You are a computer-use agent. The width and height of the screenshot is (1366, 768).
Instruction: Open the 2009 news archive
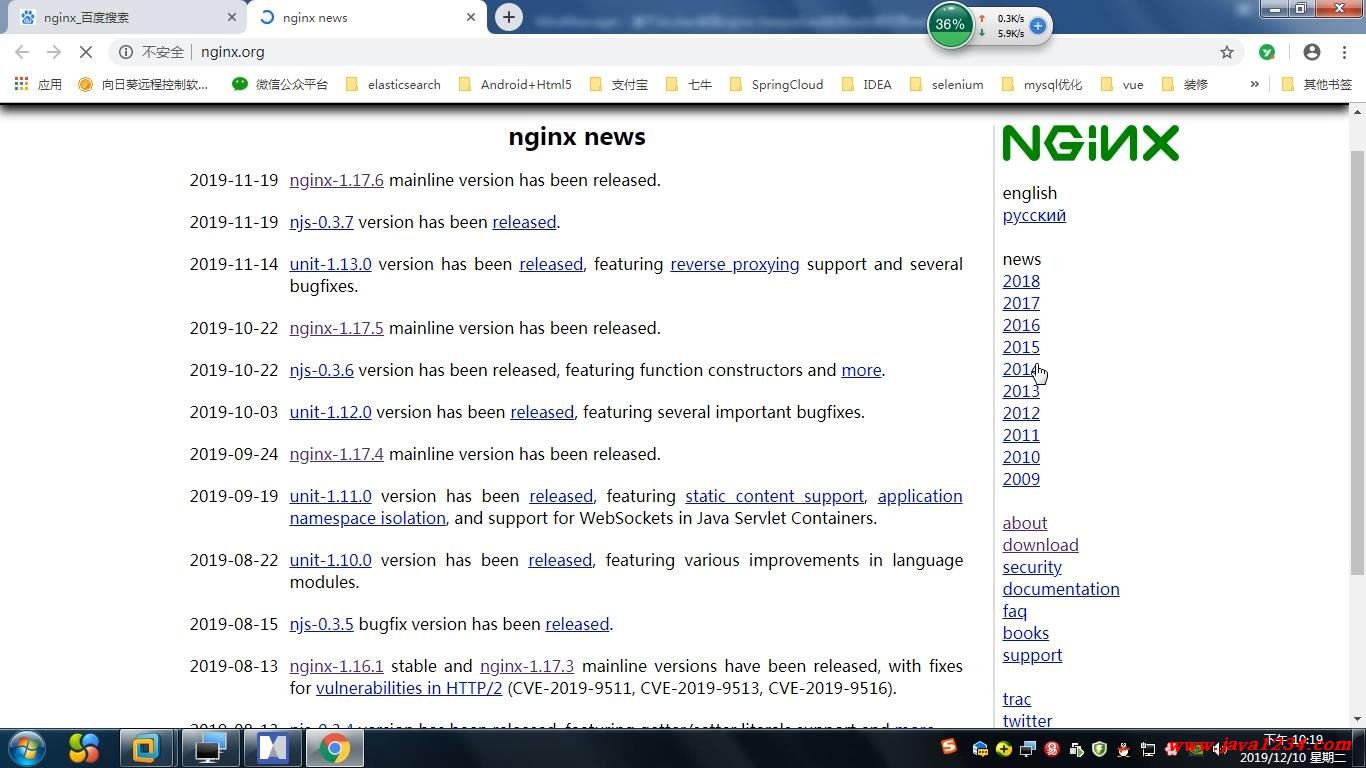[1021, 479]
